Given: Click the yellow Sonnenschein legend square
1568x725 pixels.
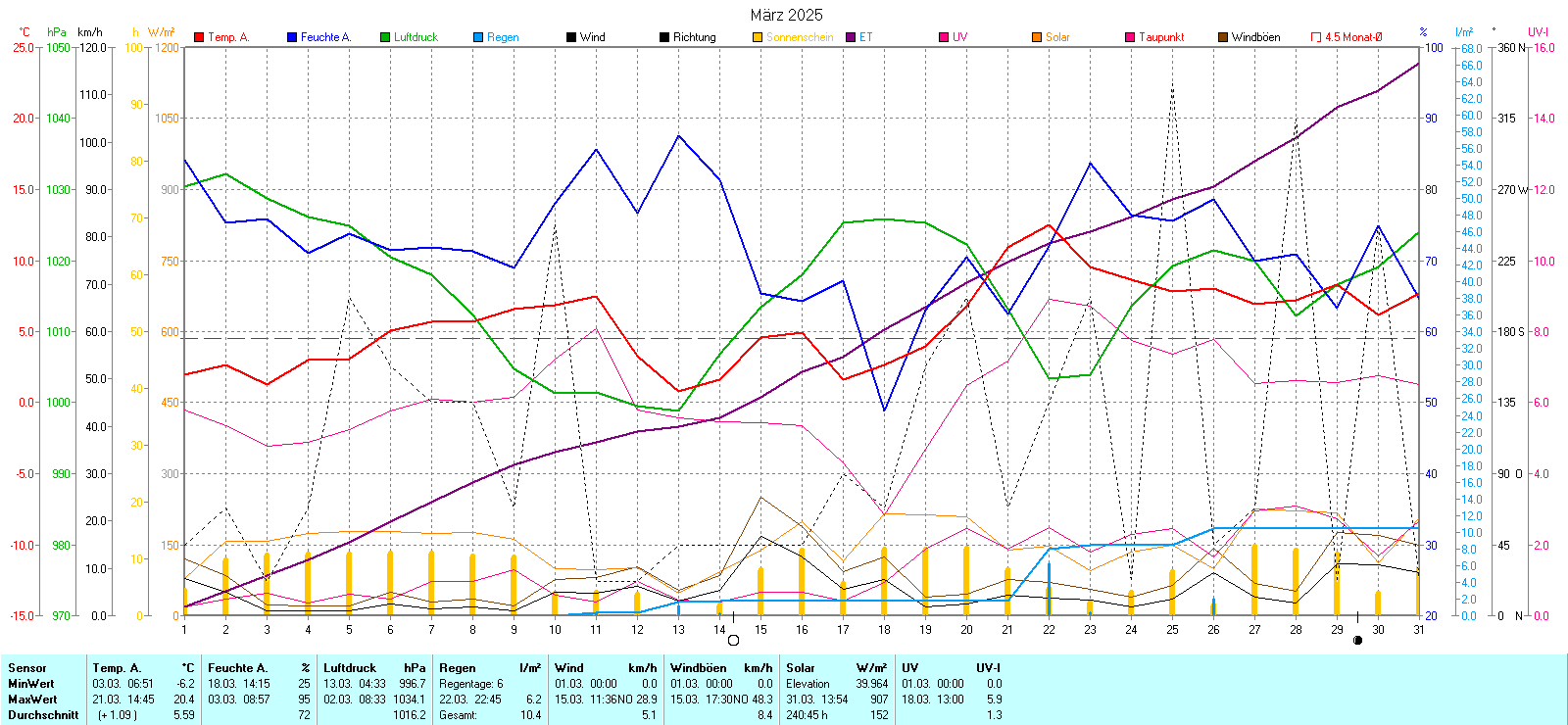Looking at the screenshot, I should click(758, 37).
